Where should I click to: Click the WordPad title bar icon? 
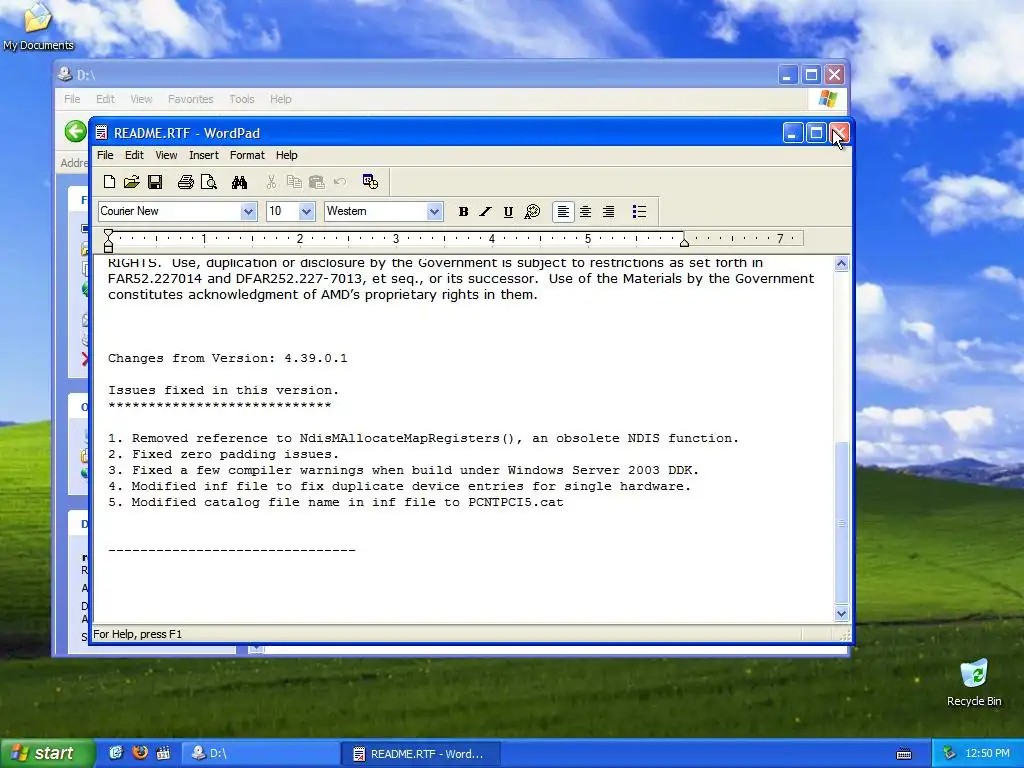[101, 133]
